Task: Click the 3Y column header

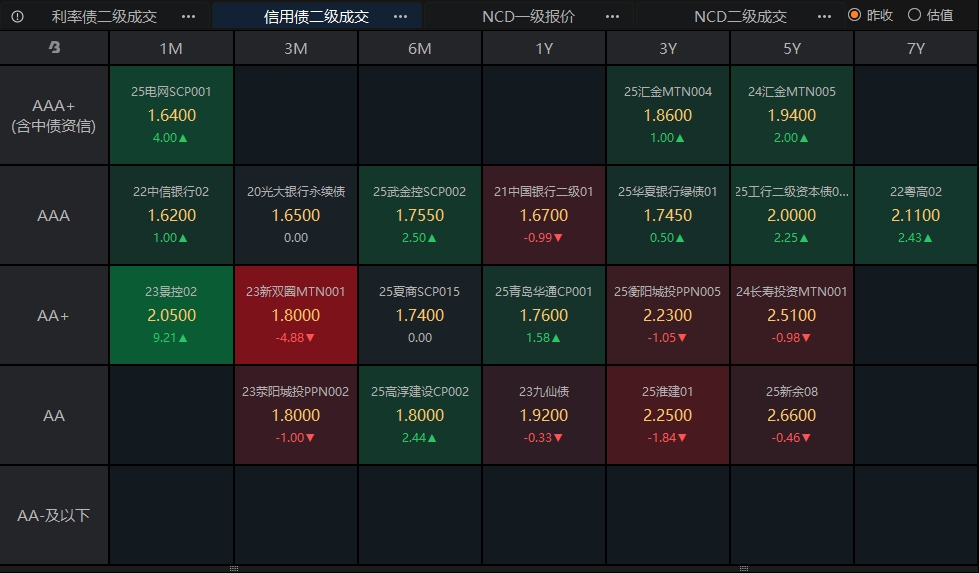Action: tap(668, 48)
